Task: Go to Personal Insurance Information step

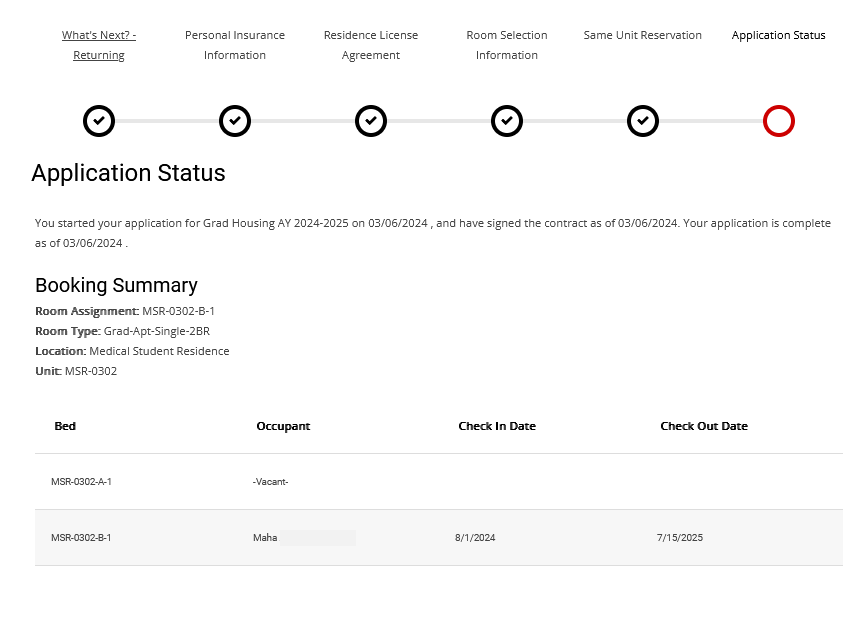Action: click(x=235, y=45)
